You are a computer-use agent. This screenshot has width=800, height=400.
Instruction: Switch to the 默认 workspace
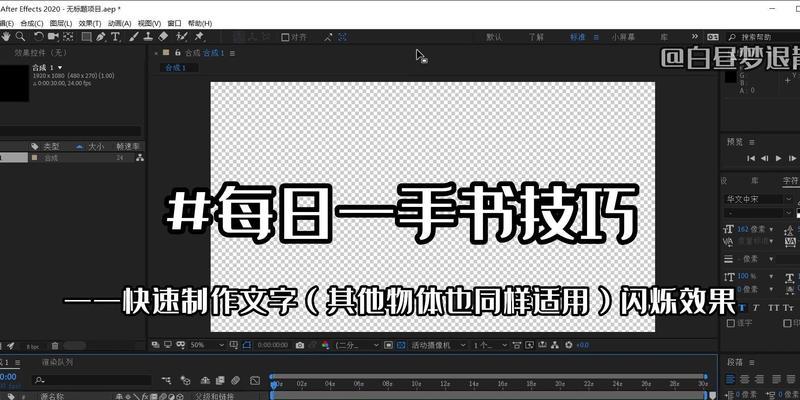494,37
